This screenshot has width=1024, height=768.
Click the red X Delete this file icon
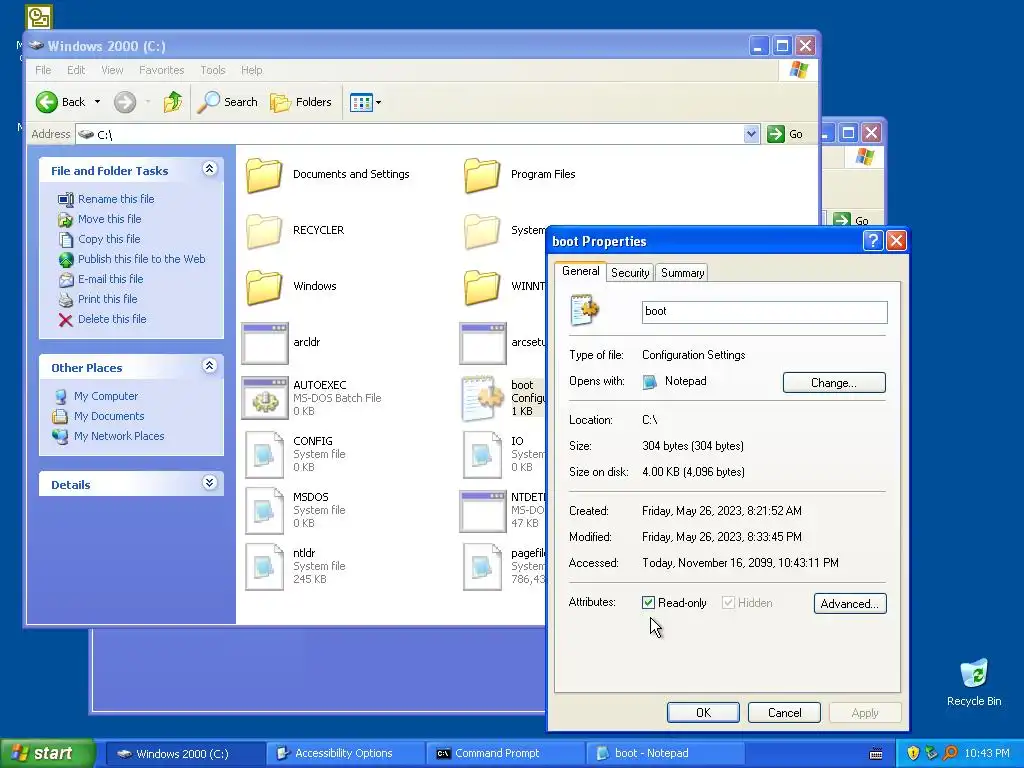(65, 319)
